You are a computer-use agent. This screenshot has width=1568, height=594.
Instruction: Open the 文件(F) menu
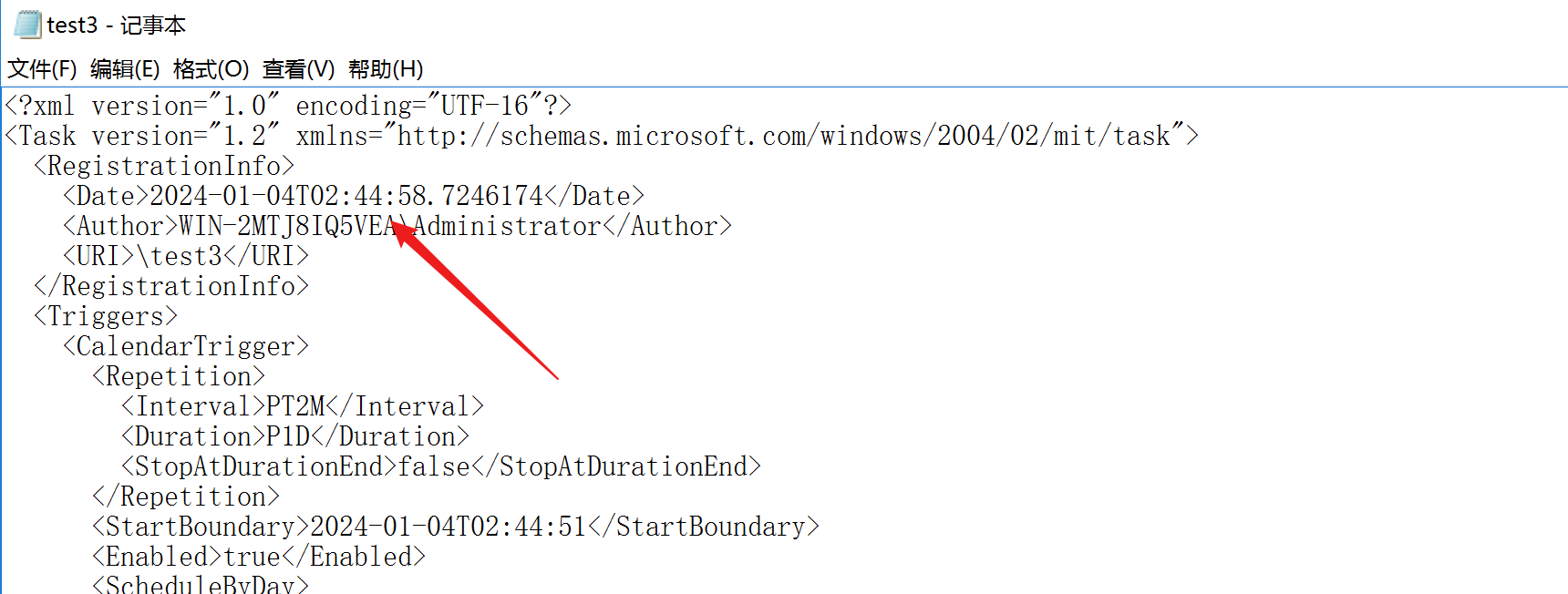pyautogui.click(x=42, y=69)
